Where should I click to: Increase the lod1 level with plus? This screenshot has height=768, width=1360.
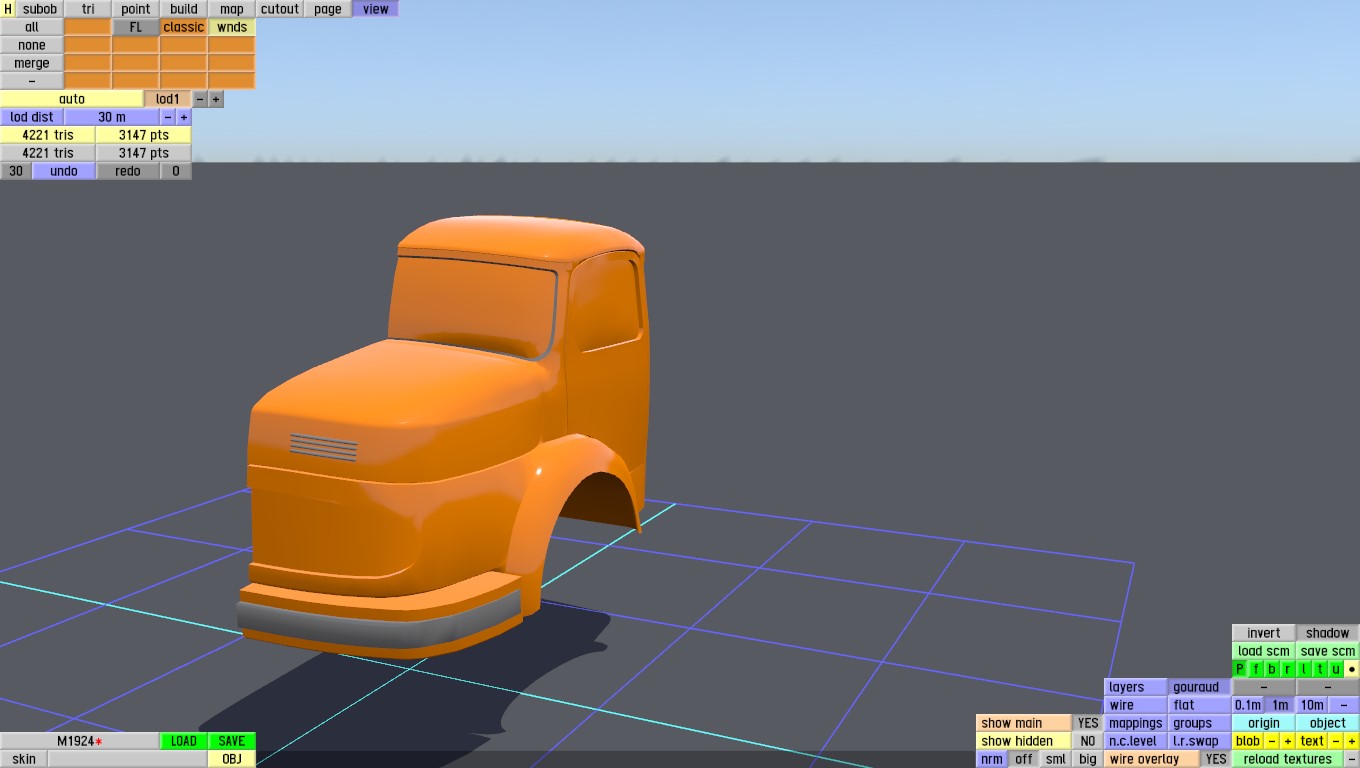(x=216, y=99)
